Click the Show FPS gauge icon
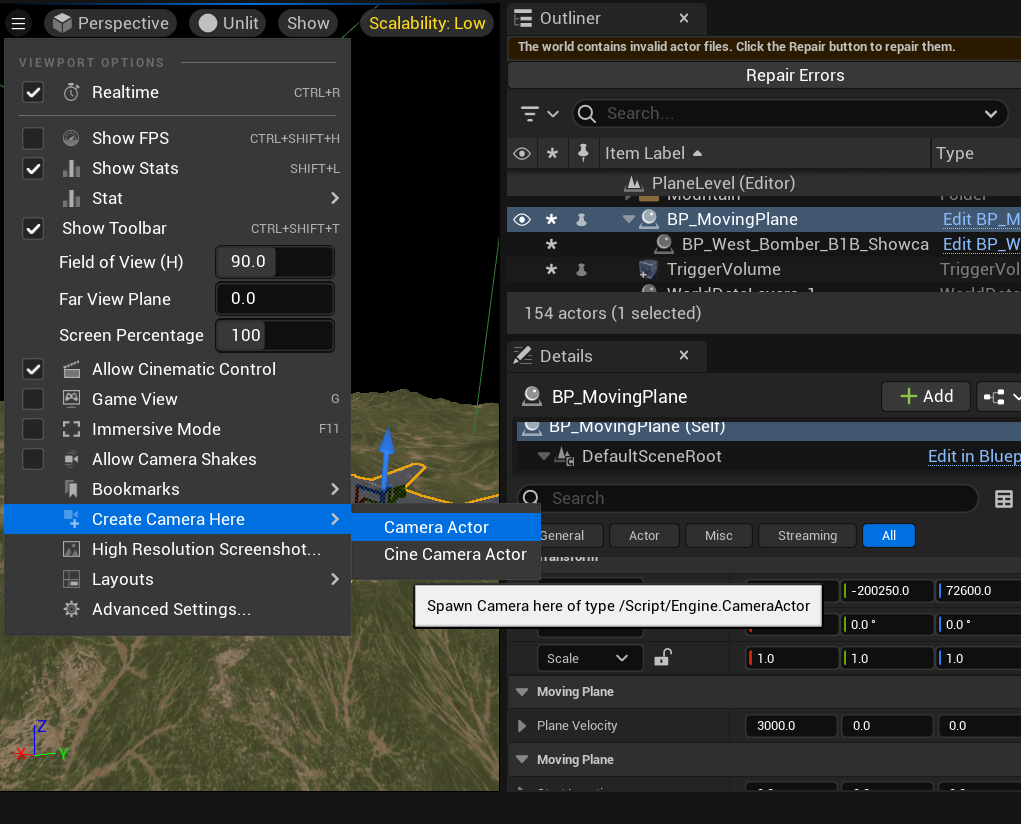The height and width of the screenshot is (824, 1021). tap(71, 138)
